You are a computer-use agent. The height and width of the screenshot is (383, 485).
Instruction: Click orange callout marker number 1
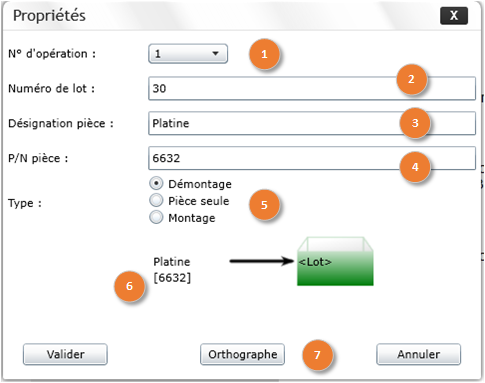tap(264, 54)
